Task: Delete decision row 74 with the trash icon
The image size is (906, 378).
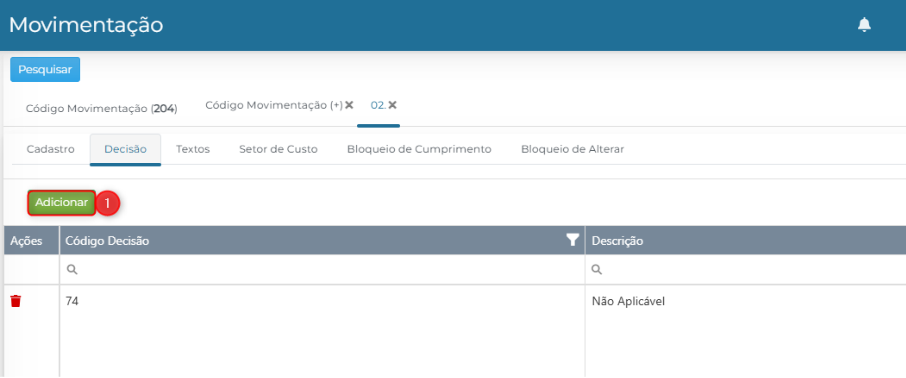Action: click(x=16, y=301)
